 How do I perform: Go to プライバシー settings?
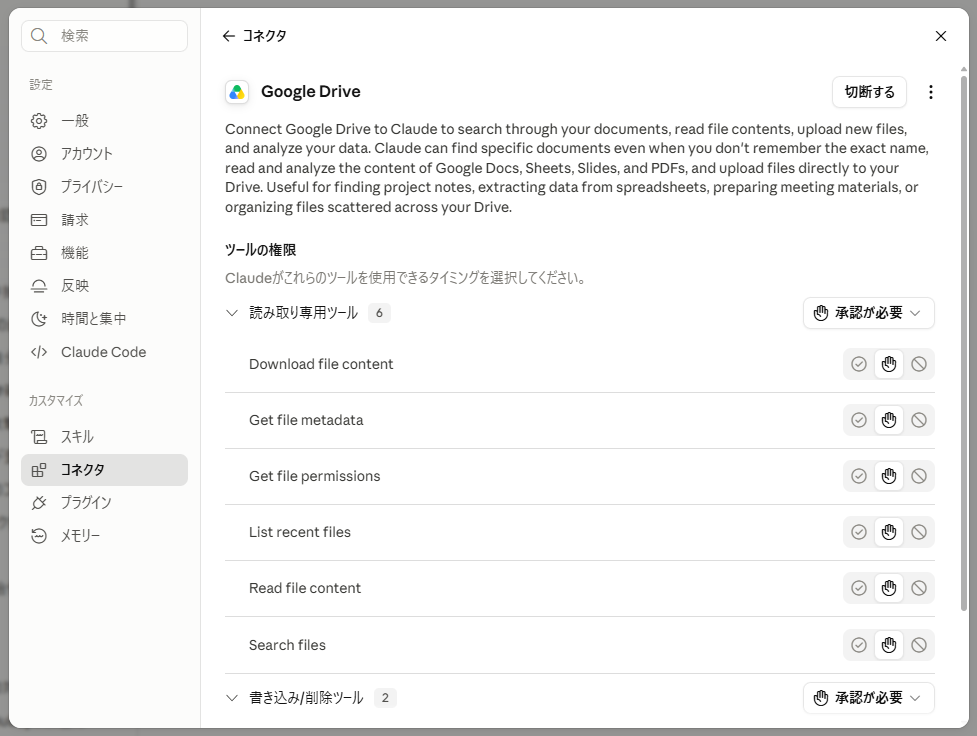click(104, 187)
